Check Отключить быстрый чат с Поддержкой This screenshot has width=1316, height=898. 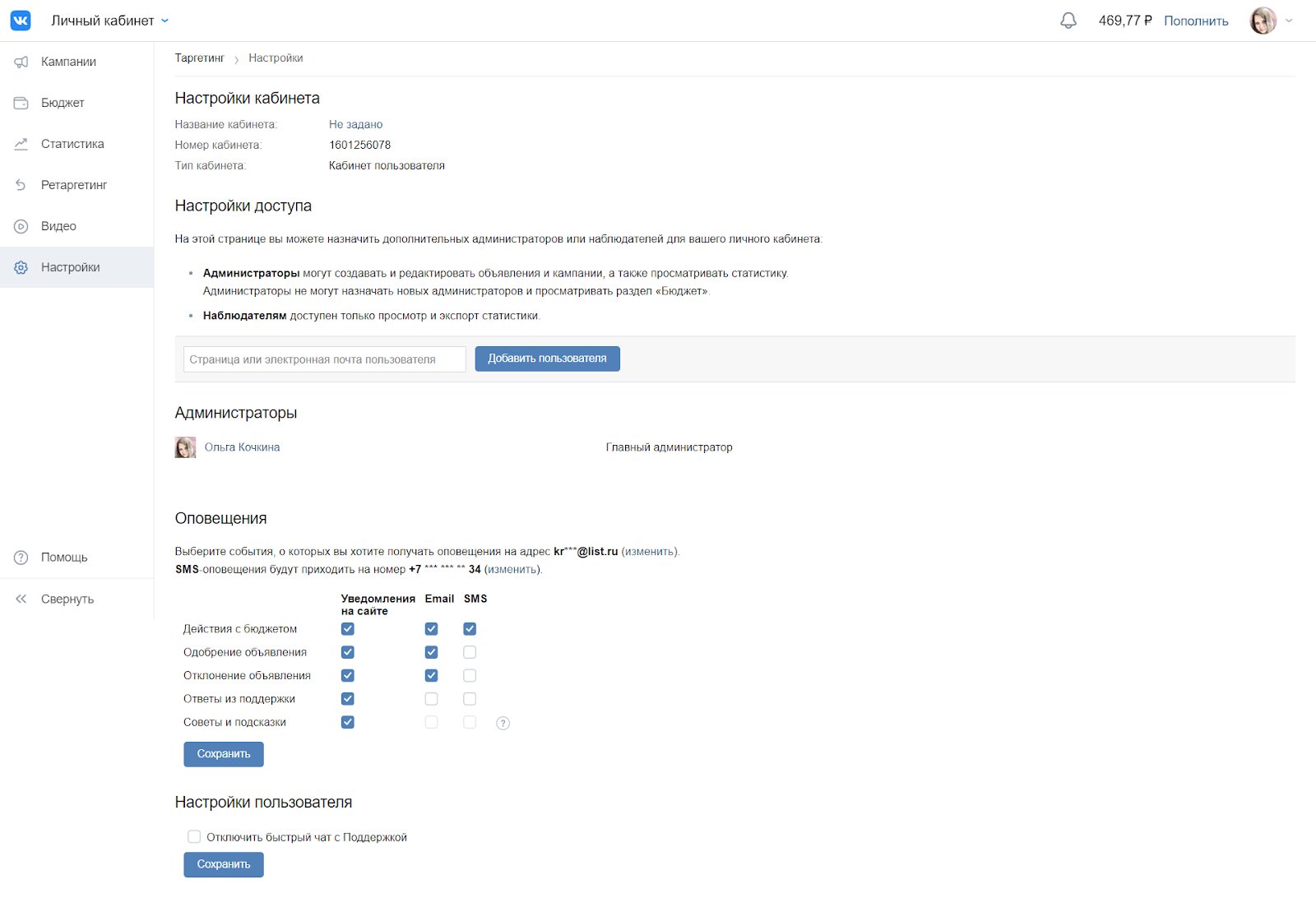194,837
